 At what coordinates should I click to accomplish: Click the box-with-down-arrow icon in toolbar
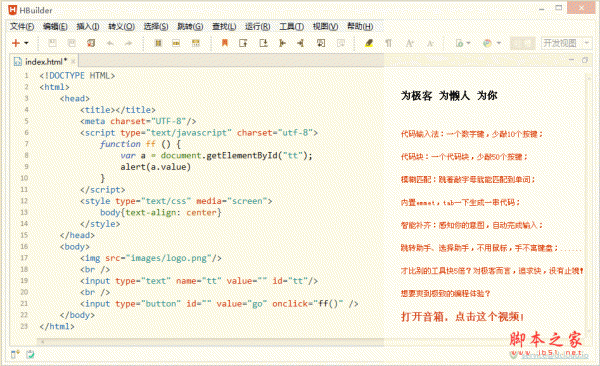click(x=263, y=43)
